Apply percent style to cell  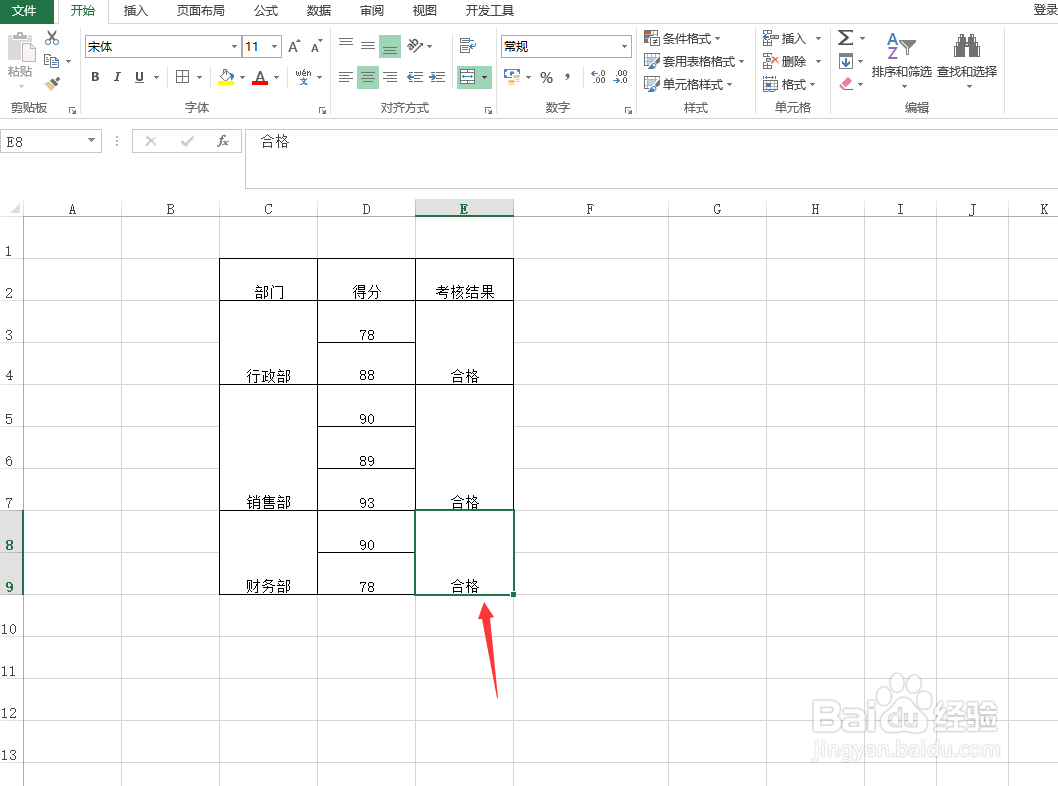coord(546,76)
